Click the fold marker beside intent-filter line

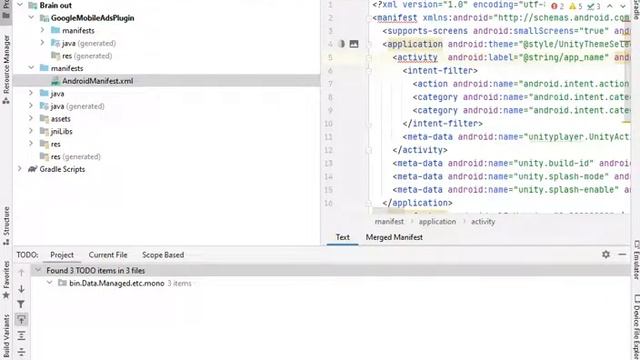tap(369, 71)
